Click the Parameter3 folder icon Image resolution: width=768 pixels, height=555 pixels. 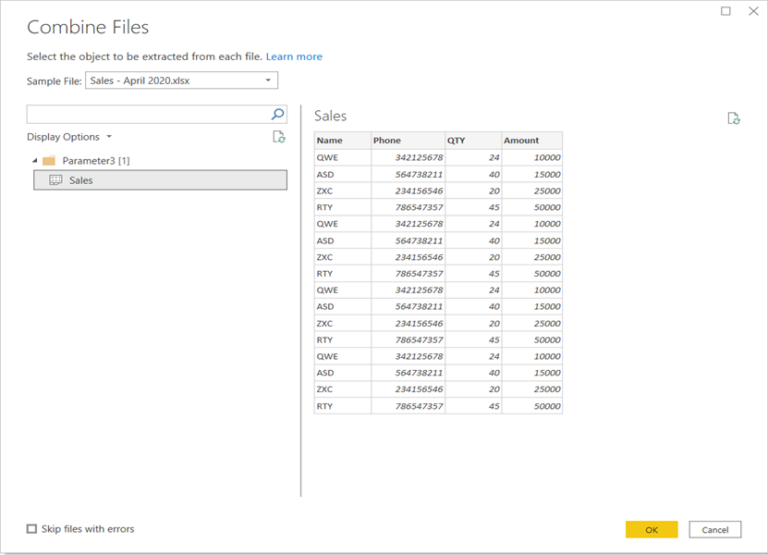(x=49, y=160)
